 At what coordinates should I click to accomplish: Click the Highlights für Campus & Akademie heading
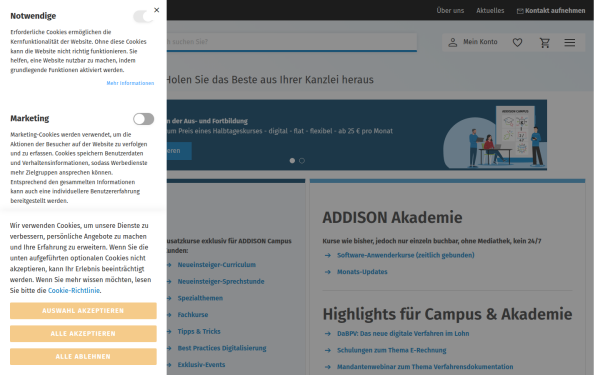tap(447, 315)
